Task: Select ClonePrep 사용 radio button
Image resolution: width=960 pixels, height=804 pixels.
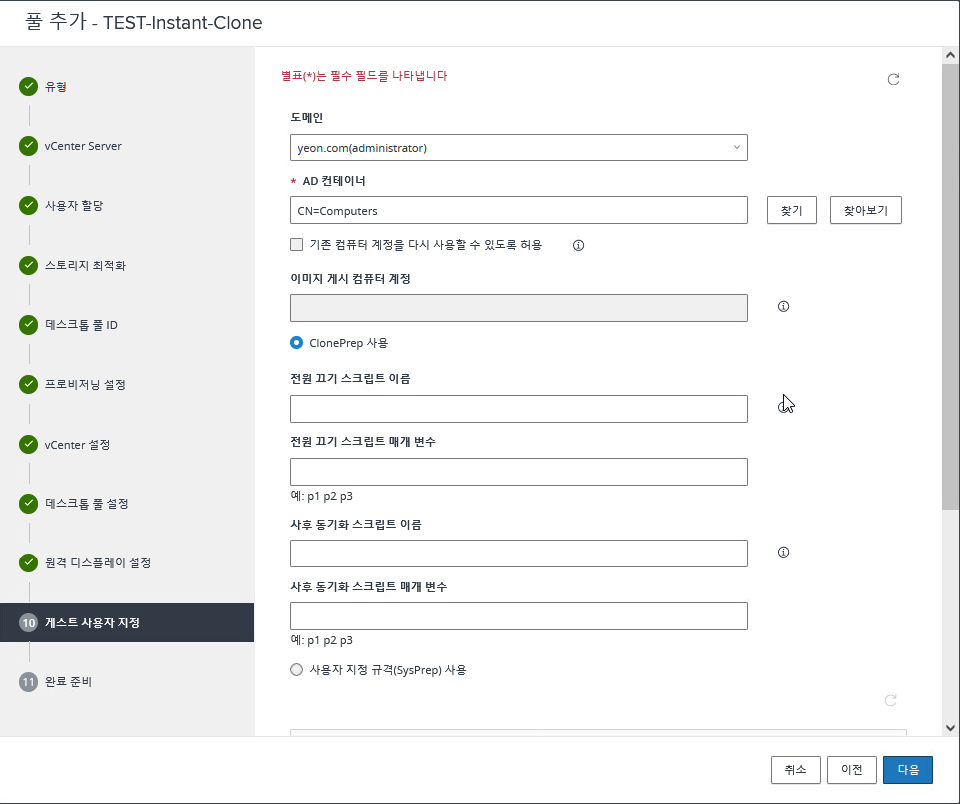Action: [296, 343]
